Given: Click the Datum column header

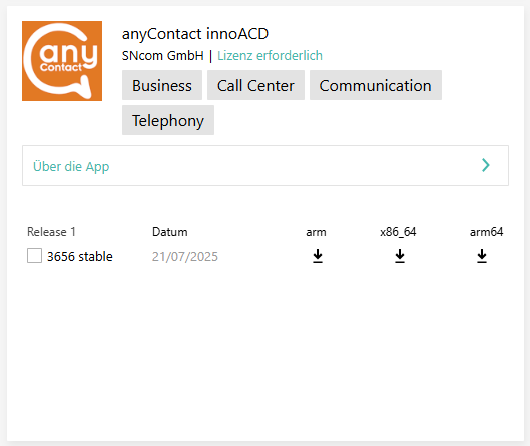Looking at the screenshot, I should point(170,232).
